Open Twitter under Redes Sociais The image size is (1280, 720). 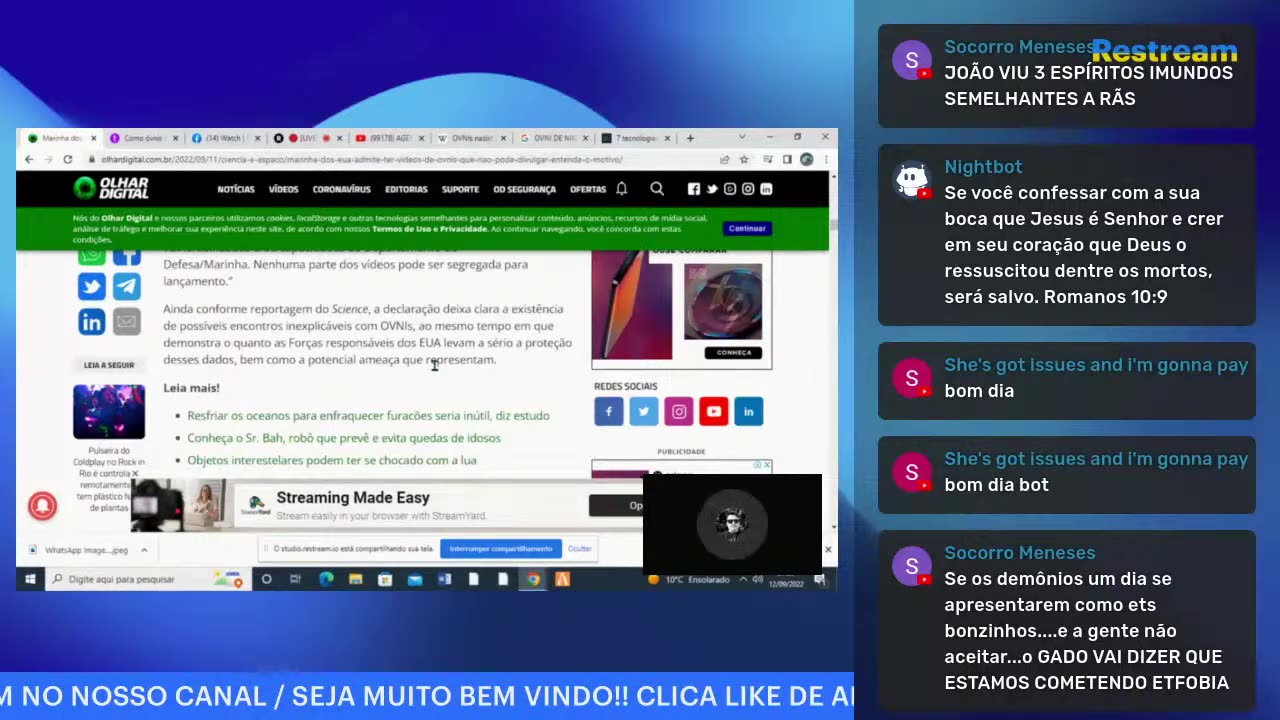pyautogui.click(x=644, y=411)
